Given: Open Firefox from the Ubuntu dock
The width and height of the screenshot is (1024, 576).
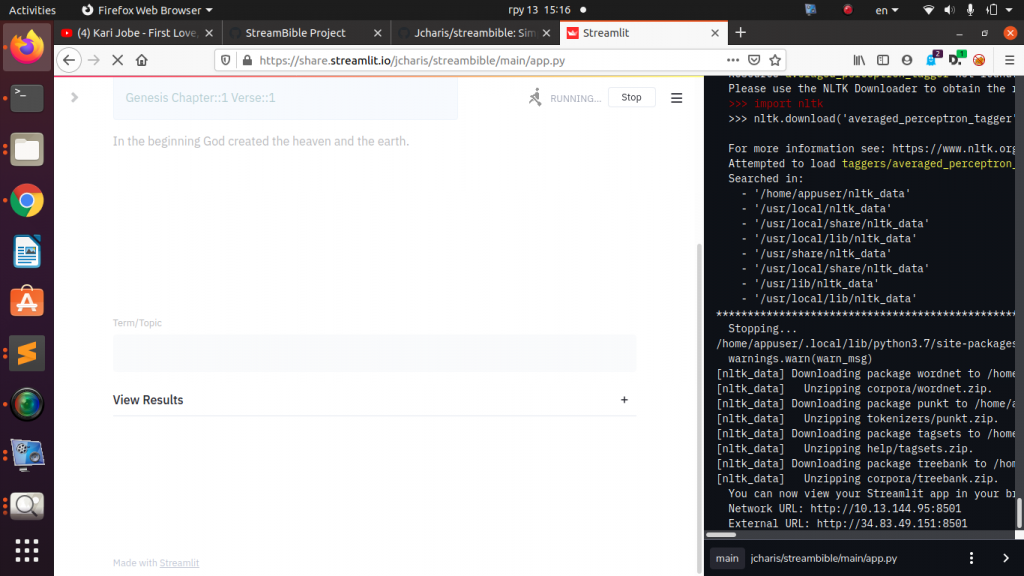Looking at the screenshot, I should click(27, 47).
